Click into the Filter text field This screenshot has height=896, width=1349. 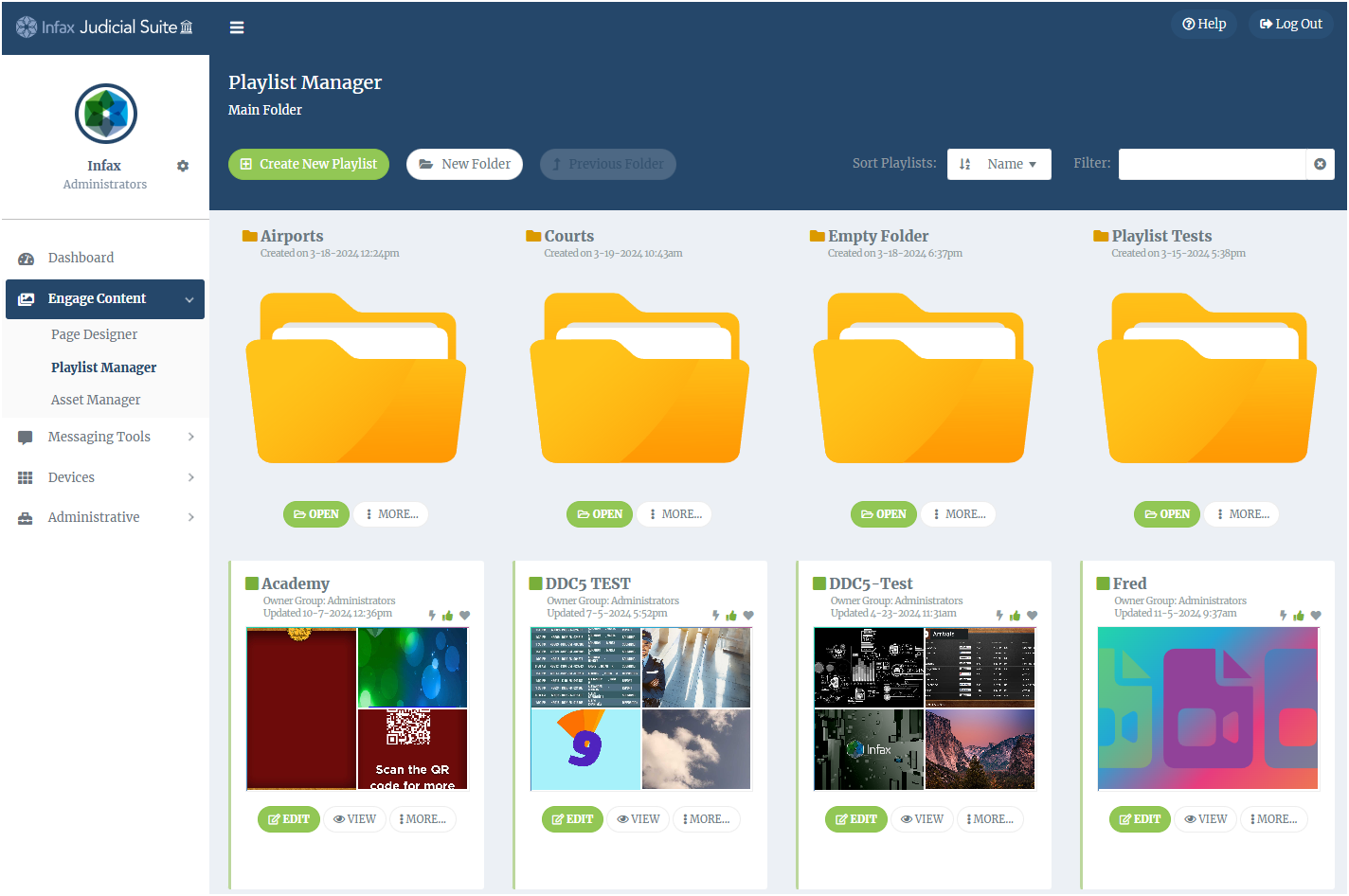click(x=1211, y=164)
